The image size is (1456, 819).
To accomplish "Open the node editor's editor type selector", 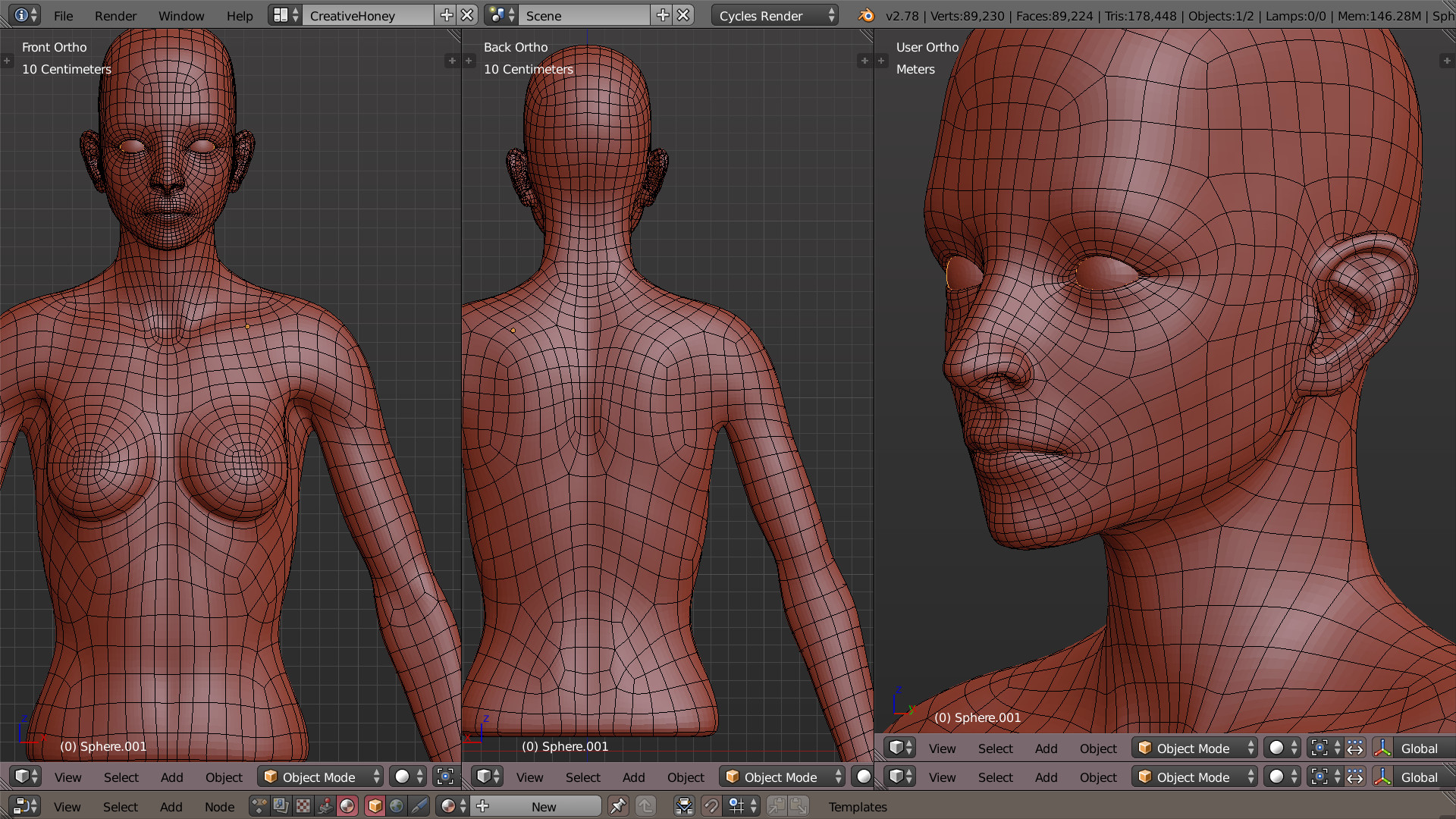I will [26, 806].
